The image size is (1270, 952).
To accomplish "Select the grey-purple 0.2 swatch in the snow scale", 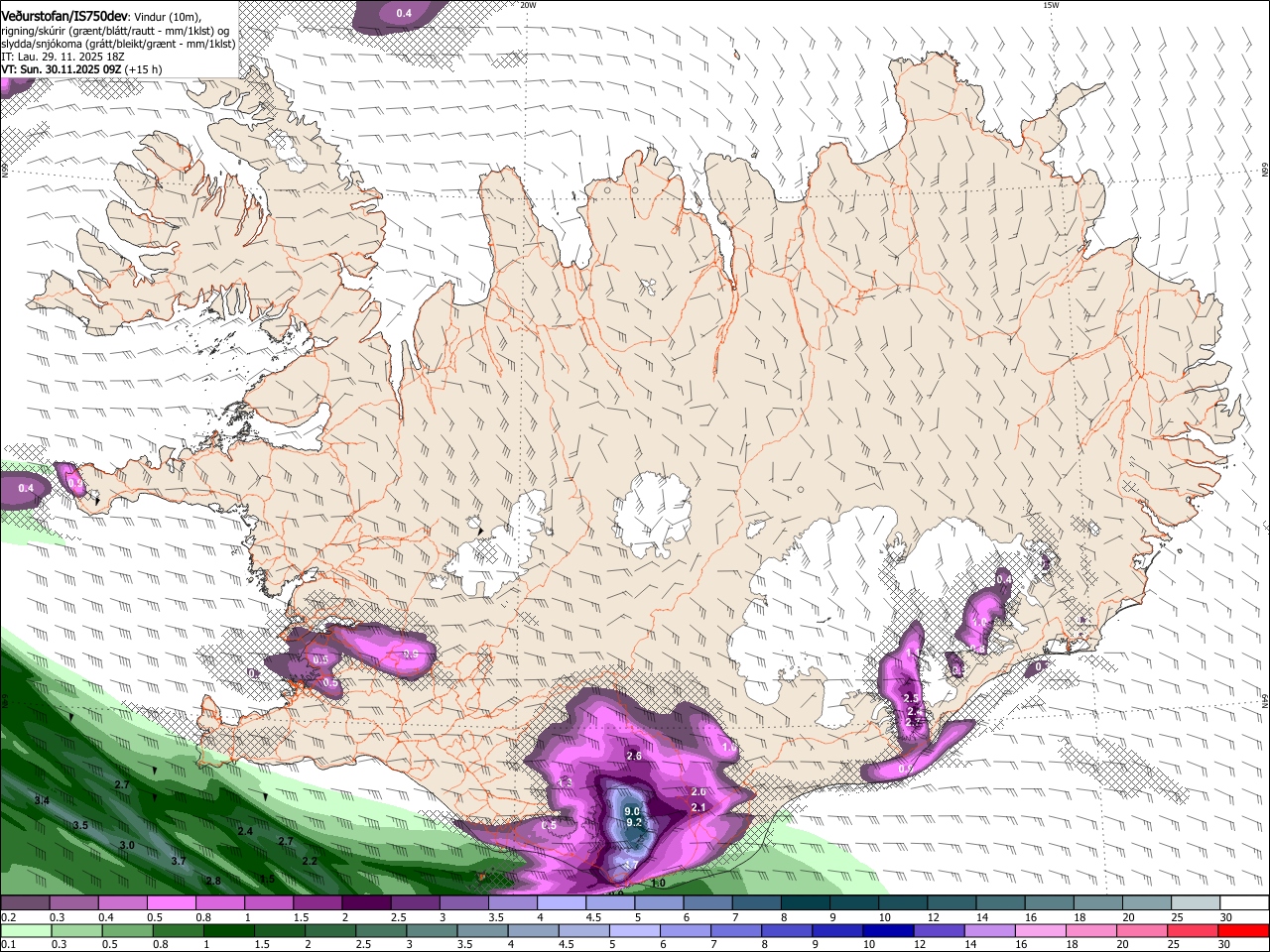I will point(25,903).
